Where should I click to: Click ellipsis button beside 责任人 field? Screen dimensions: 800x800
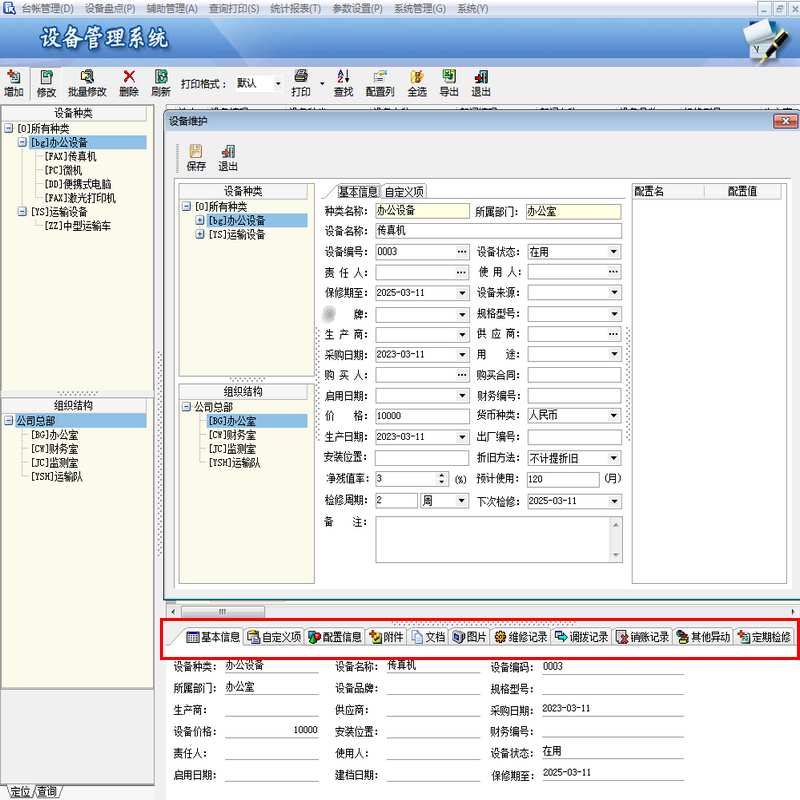(x=462, y=272)
